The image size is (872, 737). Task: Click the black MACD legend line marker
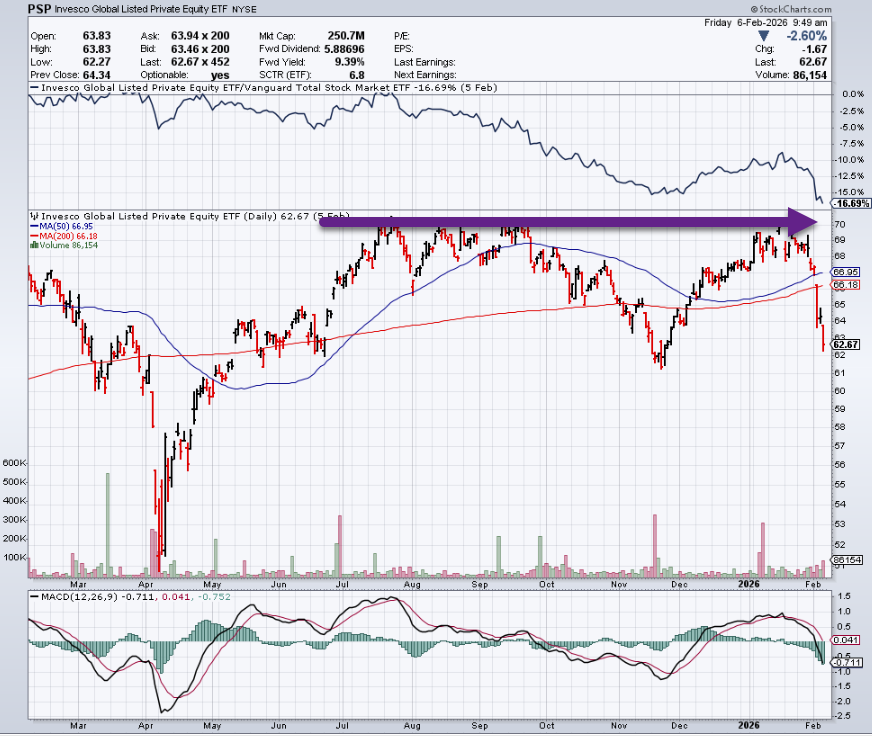click(x=33, y=598)
